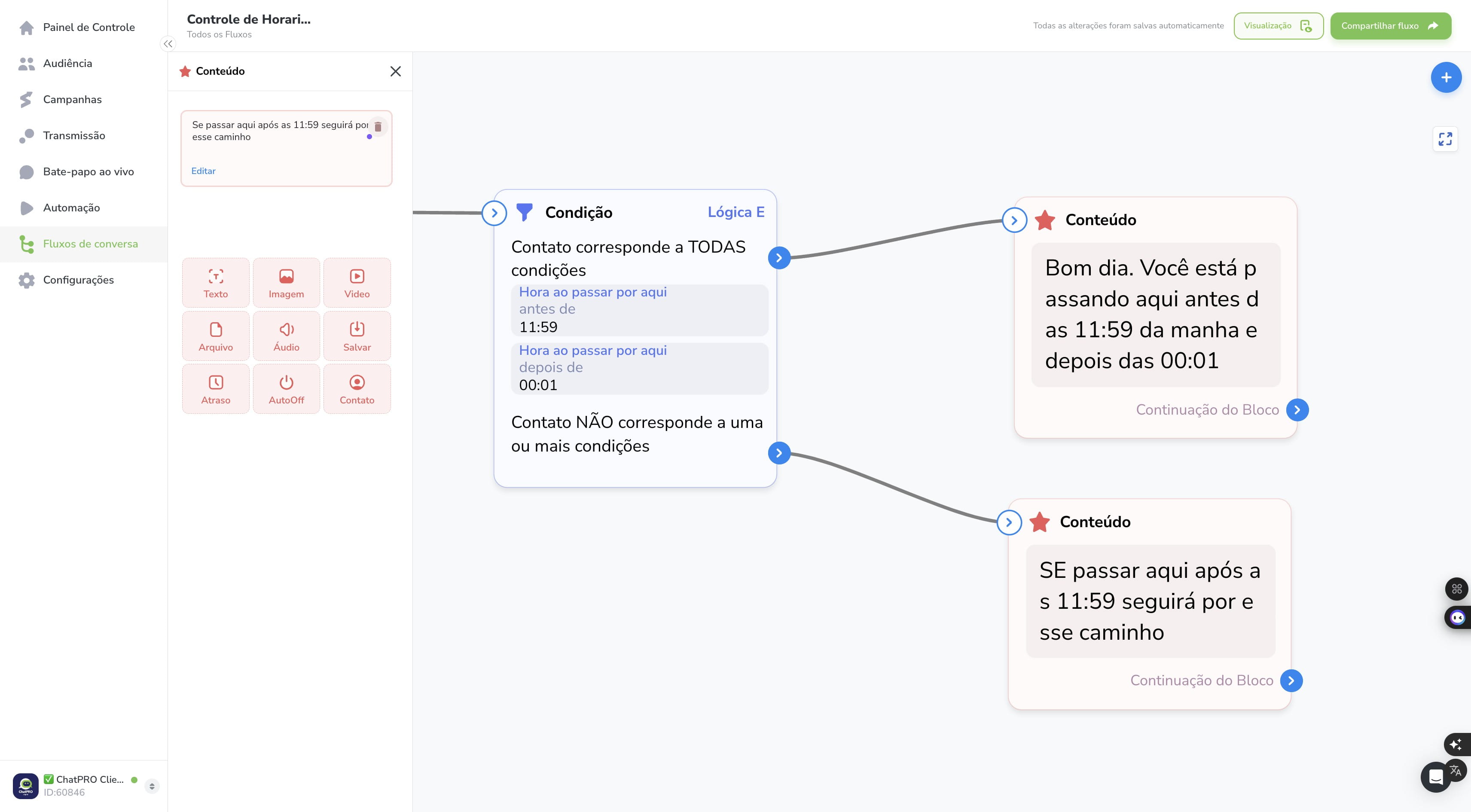Image resolution: width=1471 pixels, height=812 pixels.
Task: Open Painel de Controle in sidebar
Action: [83, 27]
